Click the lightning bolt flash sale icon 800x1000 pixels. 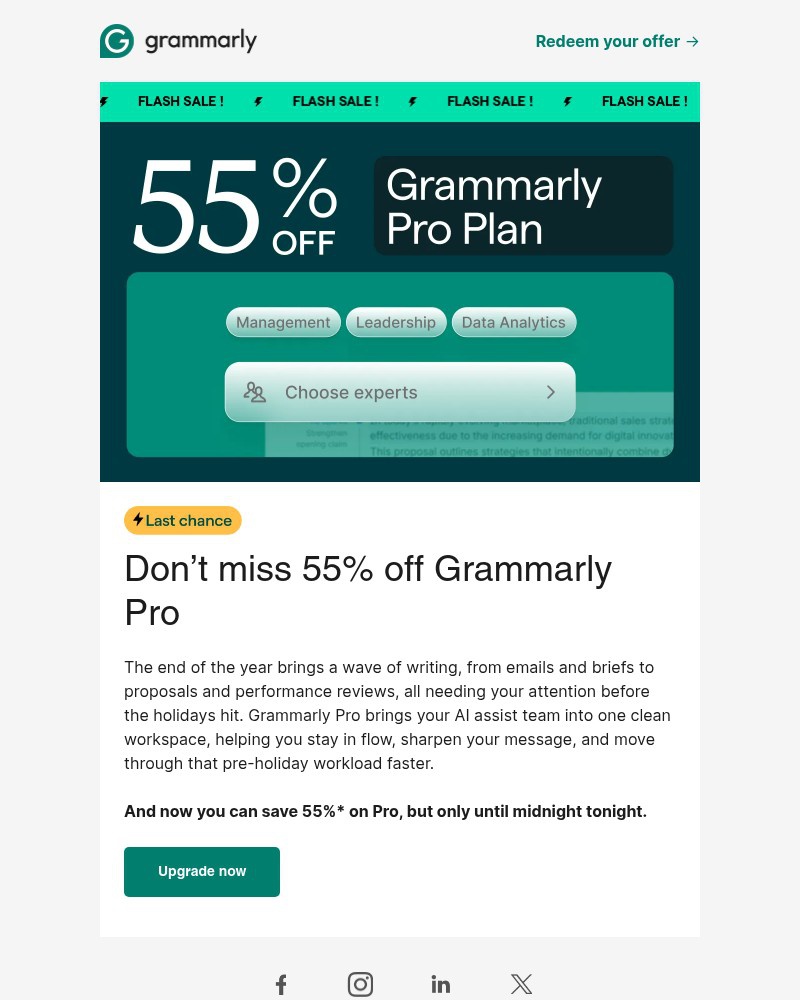[258, 101]
